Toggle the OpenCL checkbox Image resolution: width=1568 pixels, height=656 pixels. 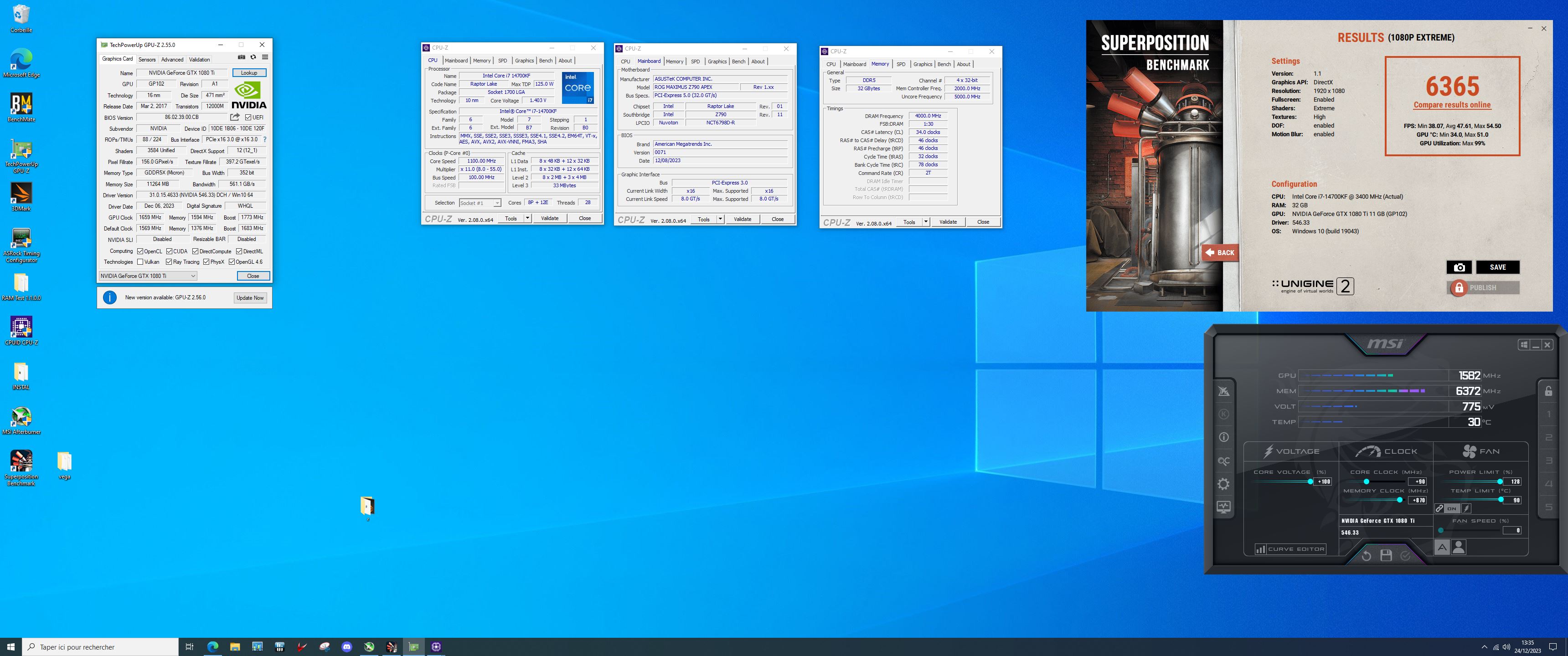coord(140,251)
